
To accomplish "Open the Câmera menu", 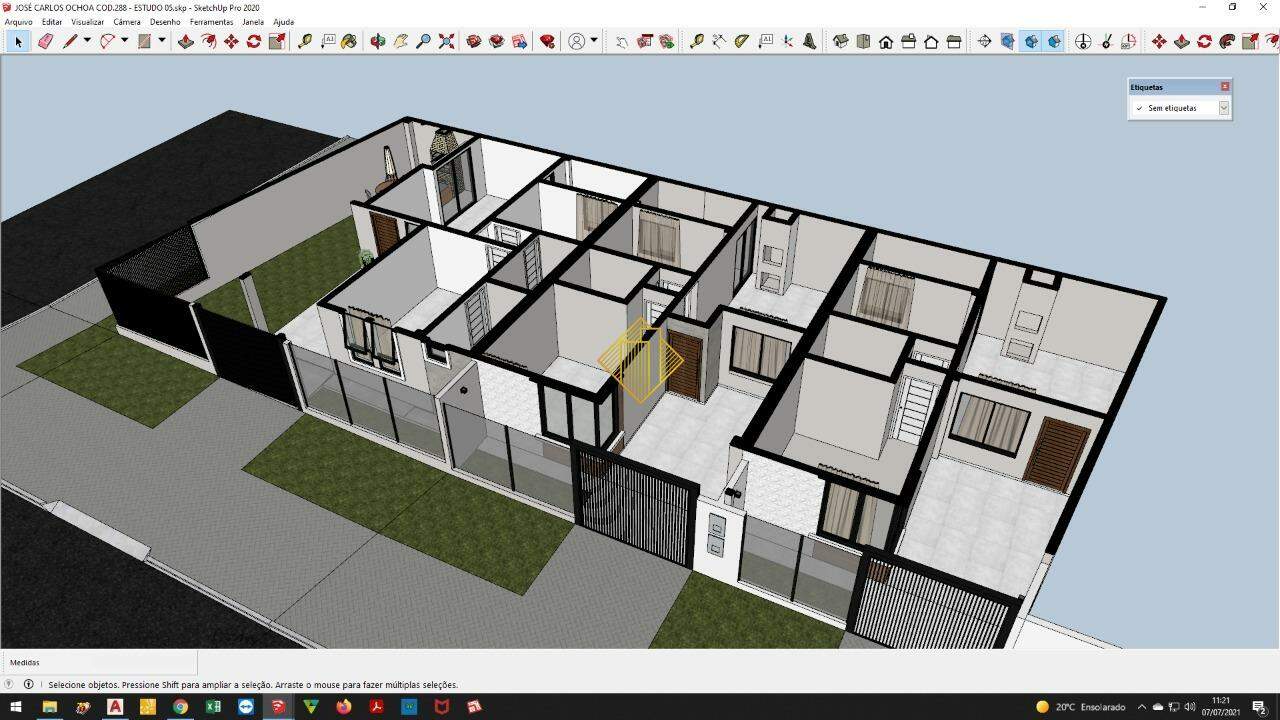I will pyautogui.click(x=127, y=22).
